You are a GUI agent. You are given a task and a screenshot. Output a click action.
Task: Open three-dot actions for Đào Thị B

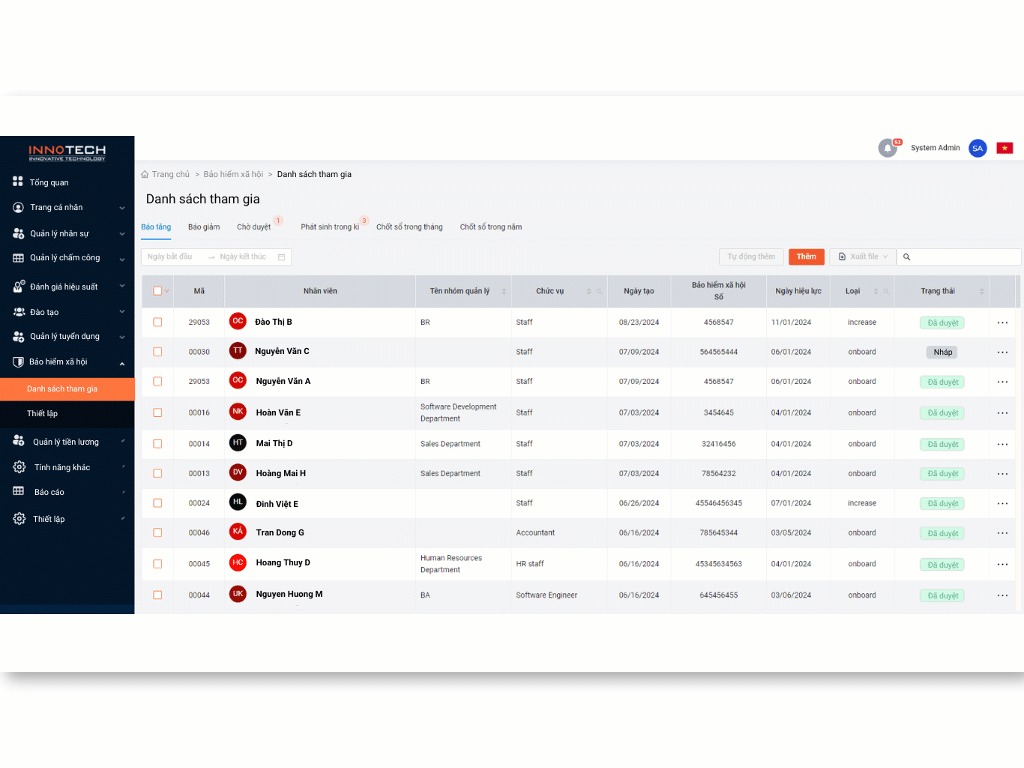[1002, 322]
